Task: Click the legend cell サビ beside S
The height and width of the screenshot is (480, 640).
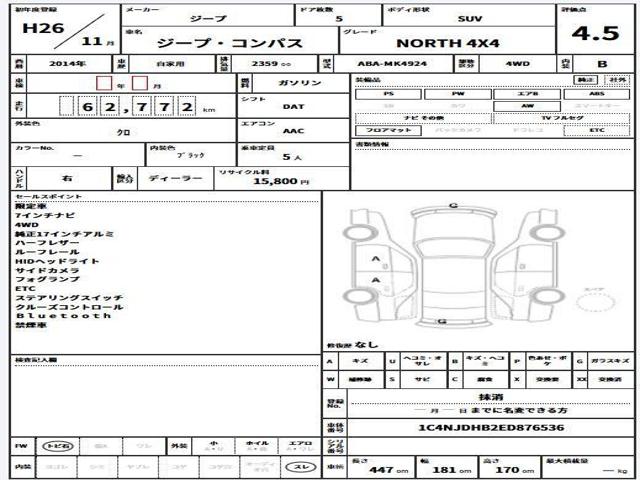Action: pos(422,380)
